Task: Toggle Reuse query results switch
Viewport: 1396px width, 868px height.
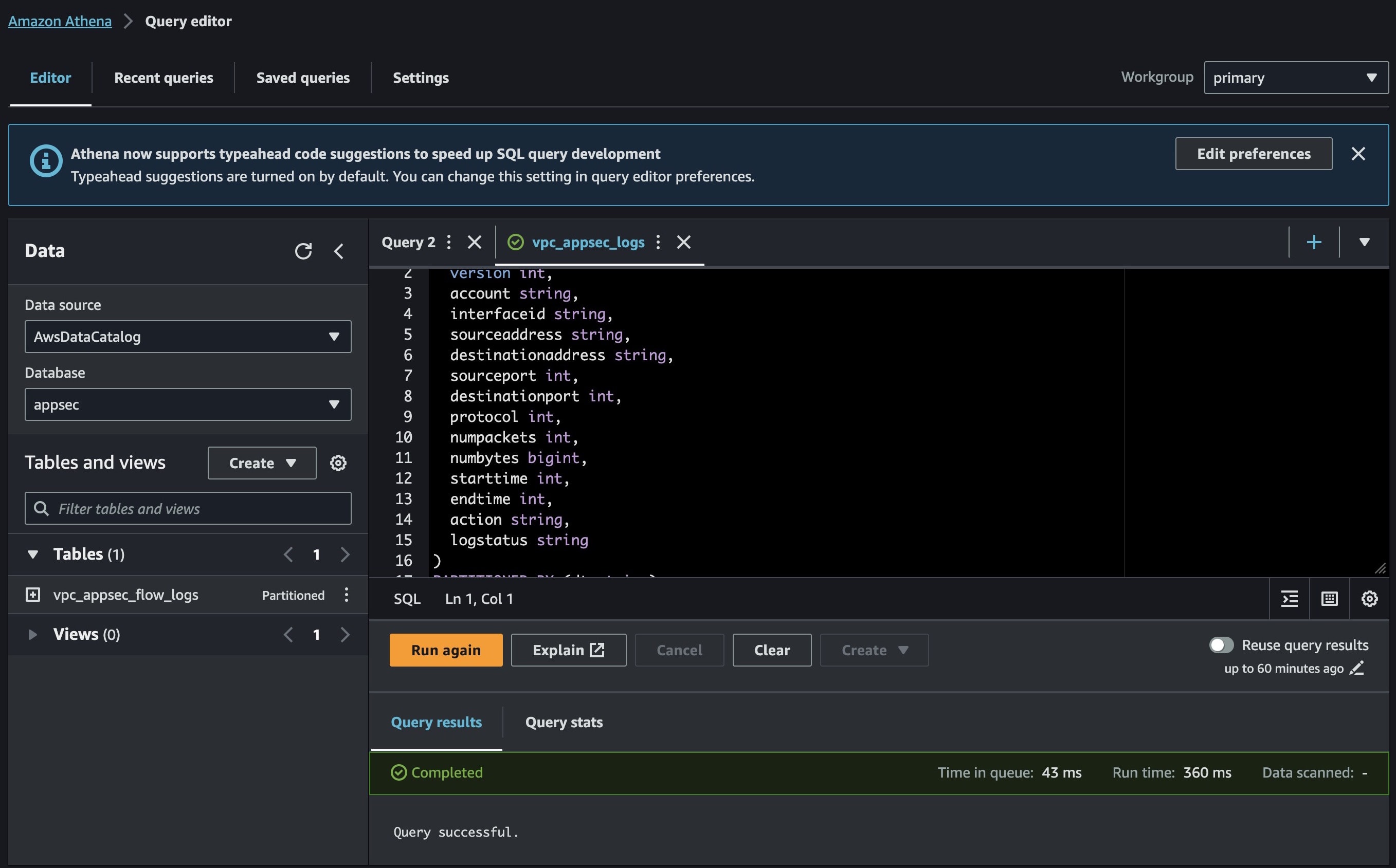Action: [x=1221, y=645]
